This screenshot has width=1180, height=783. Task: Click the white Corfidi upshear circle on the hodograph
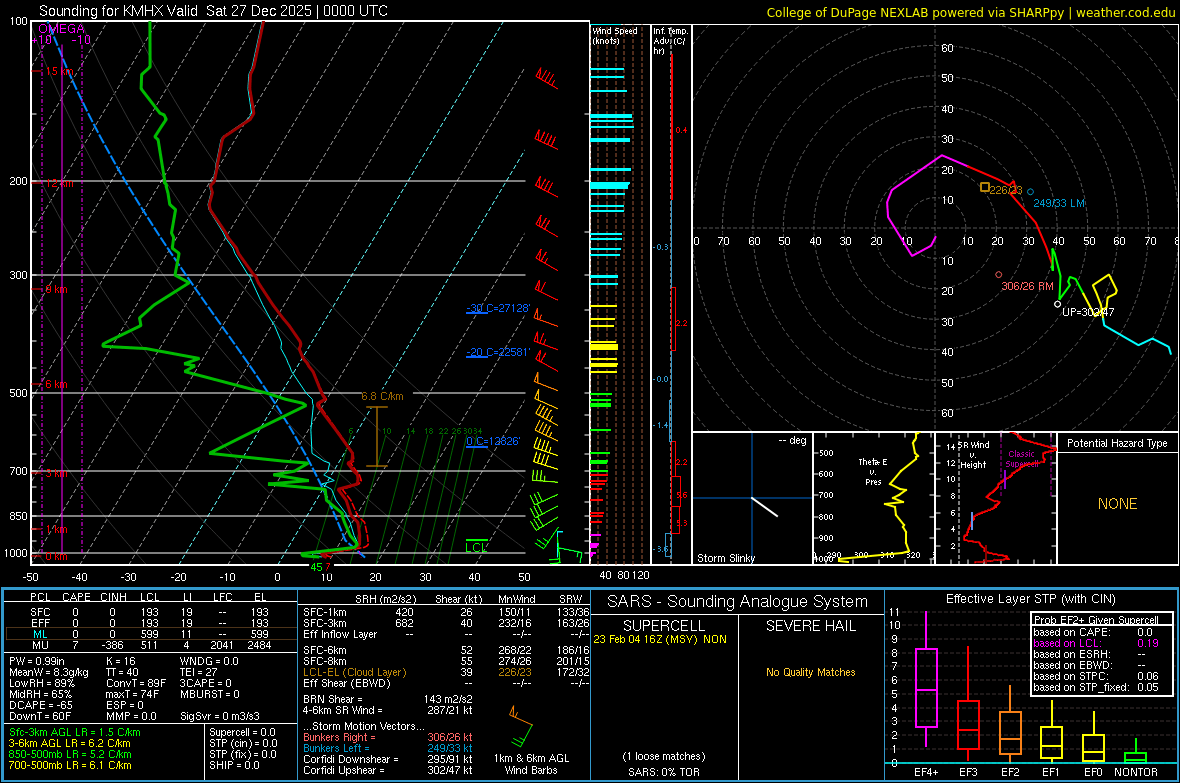1057,304
